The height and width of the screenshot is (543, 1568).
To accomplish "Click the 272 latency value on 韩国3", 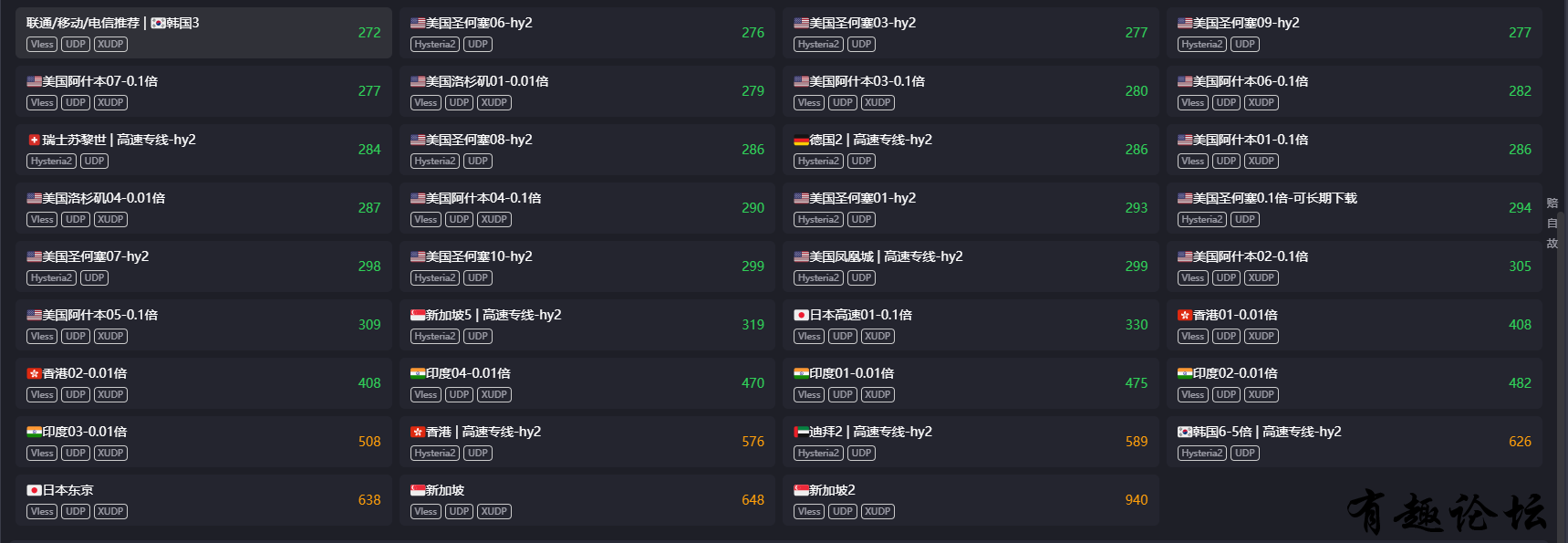I will (x=369, y=33).
